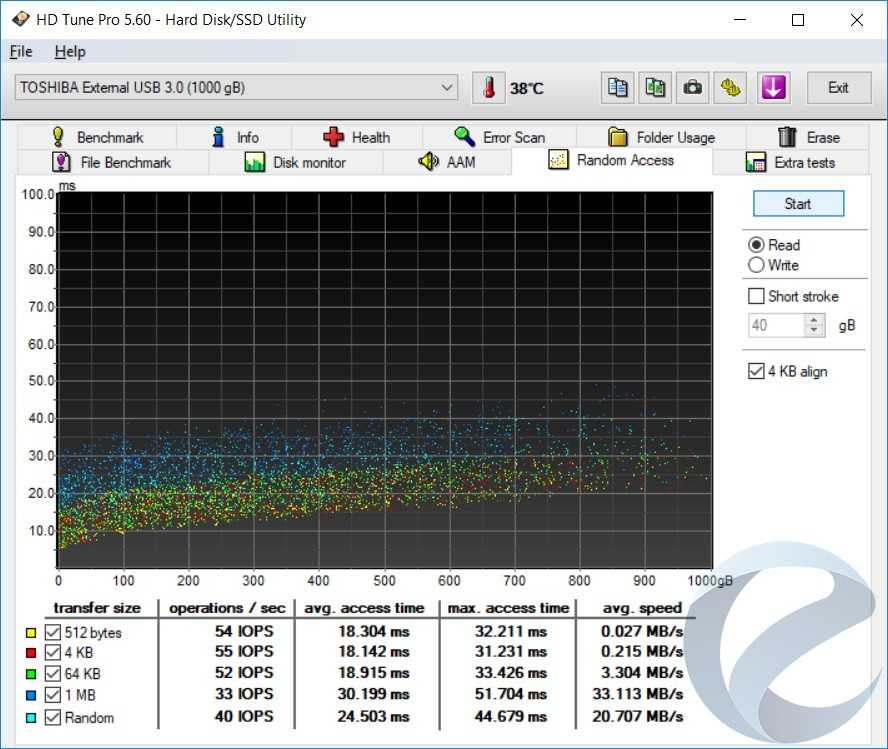Viewport: 888px width, 749px height.
Task: Increase short stroke gB spinner value
Action: 815,320
